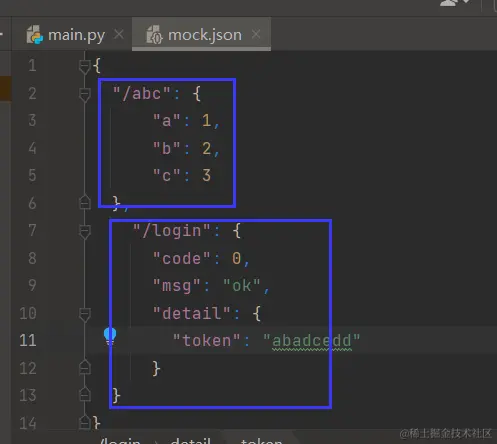Click line number 7 in the gutter
Screen dimensions: 497x444
[x=32, y=230]
